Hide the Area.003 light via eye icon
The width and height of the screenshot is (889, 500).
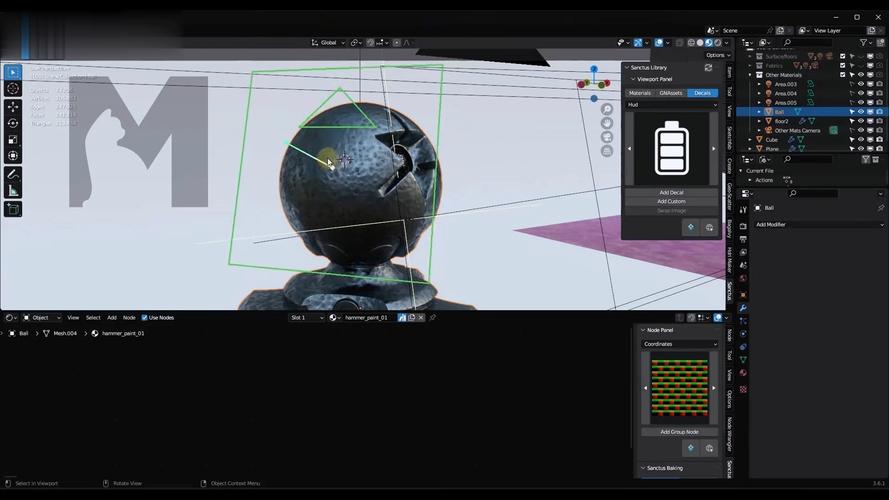(x=861, y=84)
